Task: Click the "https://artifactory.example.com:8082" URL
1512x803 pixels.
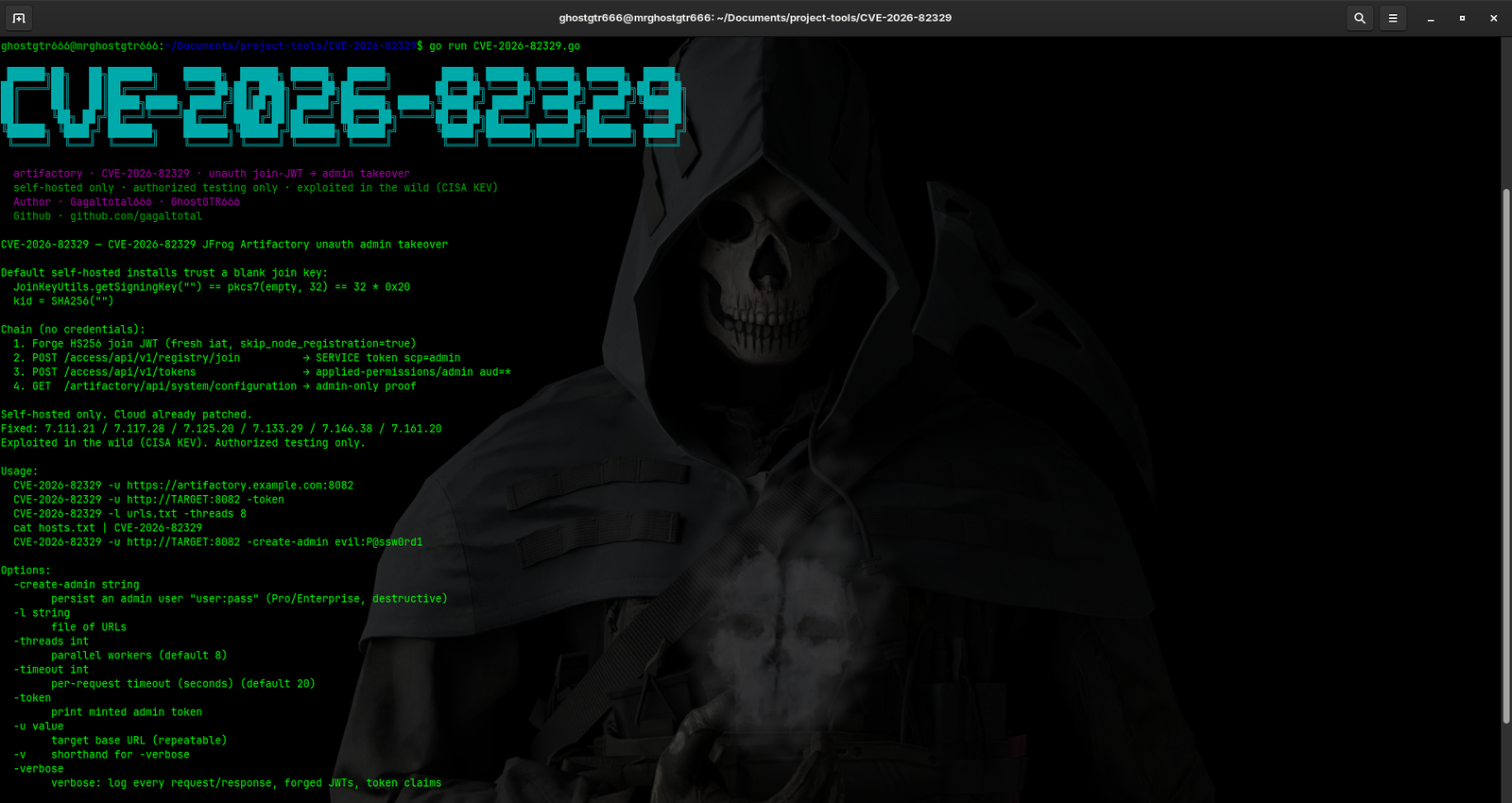Action: click(x=240, y=486)
